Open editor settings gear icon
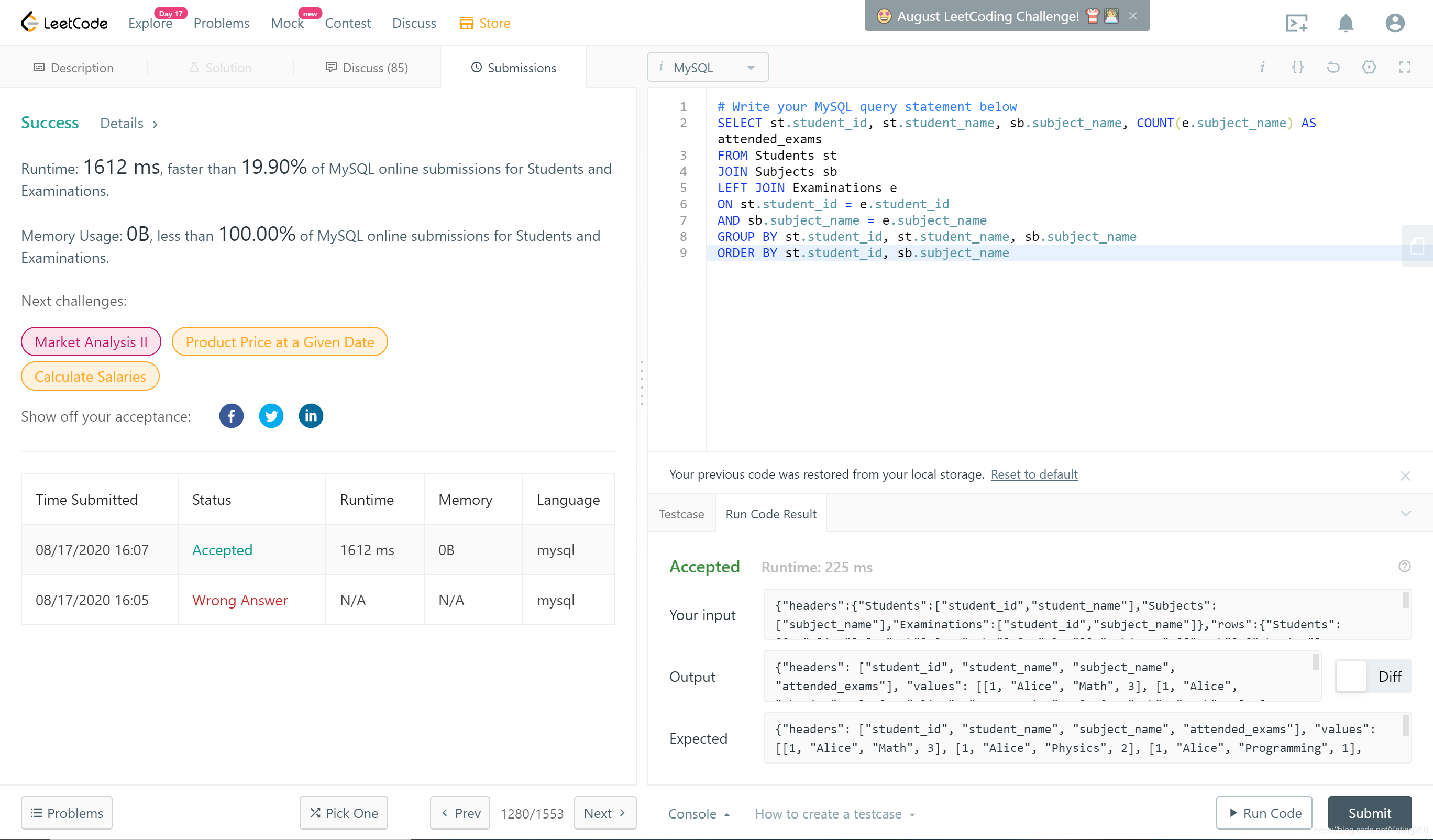Screen dimensions: 1433x840 coord(1369,68)
